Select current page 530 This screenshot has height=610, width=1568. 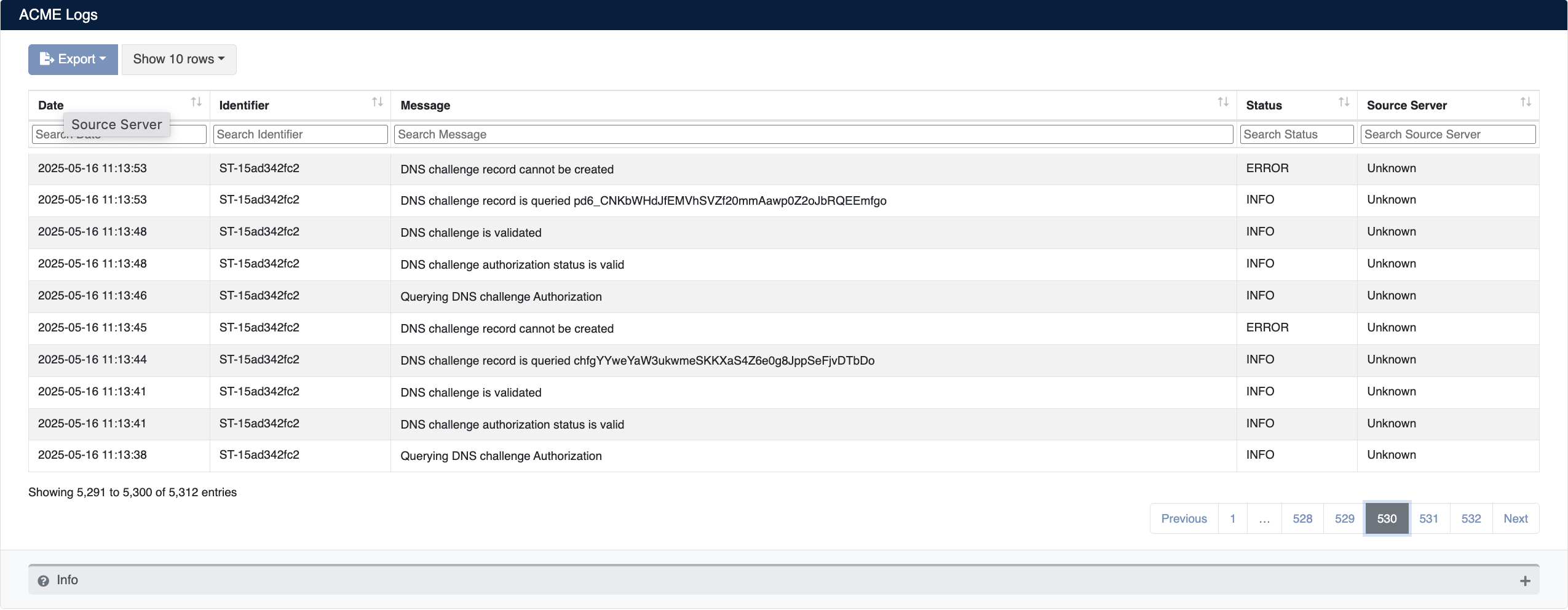click(1387, 518)
